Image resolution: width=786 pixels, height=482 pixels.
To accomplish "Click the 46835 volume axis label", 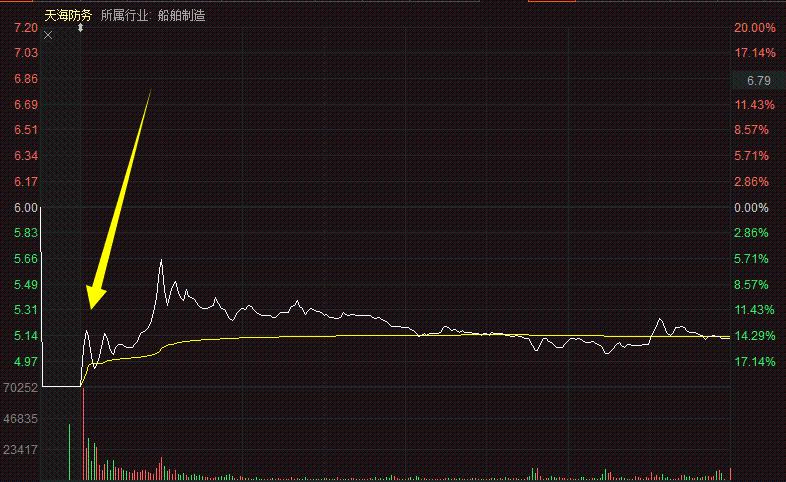I will pyautogui.click(x=21, y=419).
